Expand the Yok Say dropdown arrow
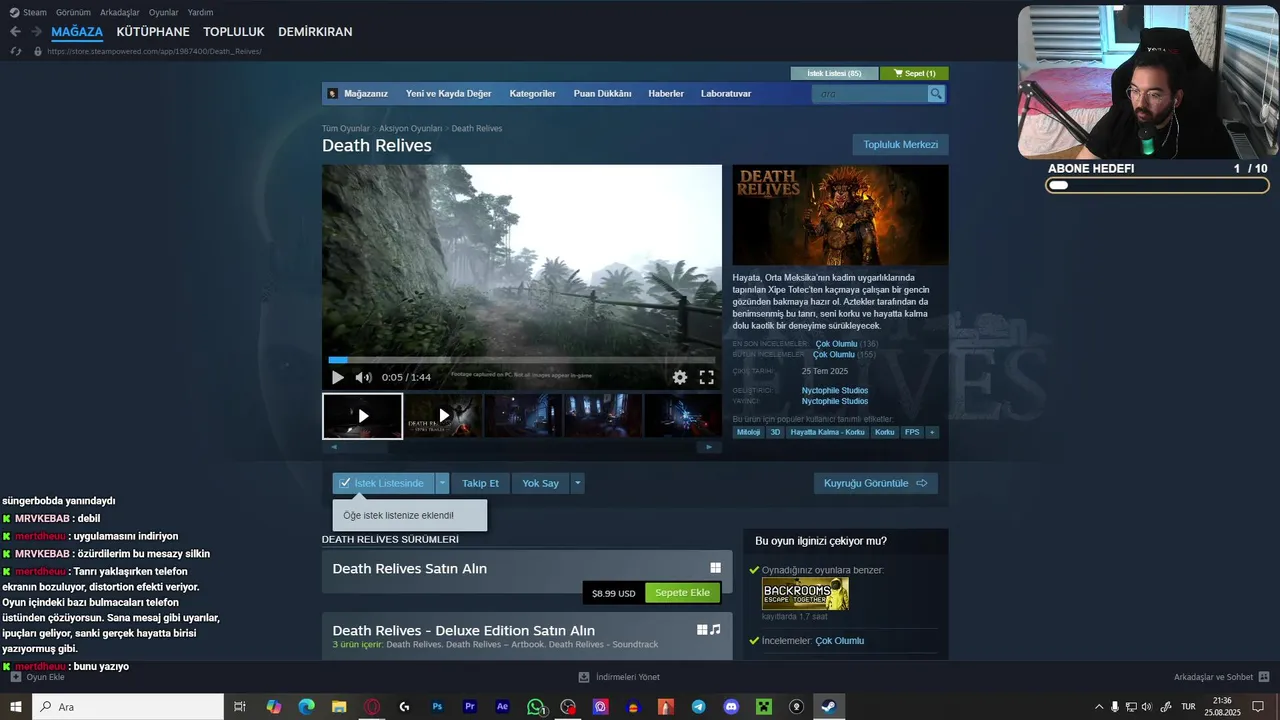1280x720 pixels. (x=577, y=483)
